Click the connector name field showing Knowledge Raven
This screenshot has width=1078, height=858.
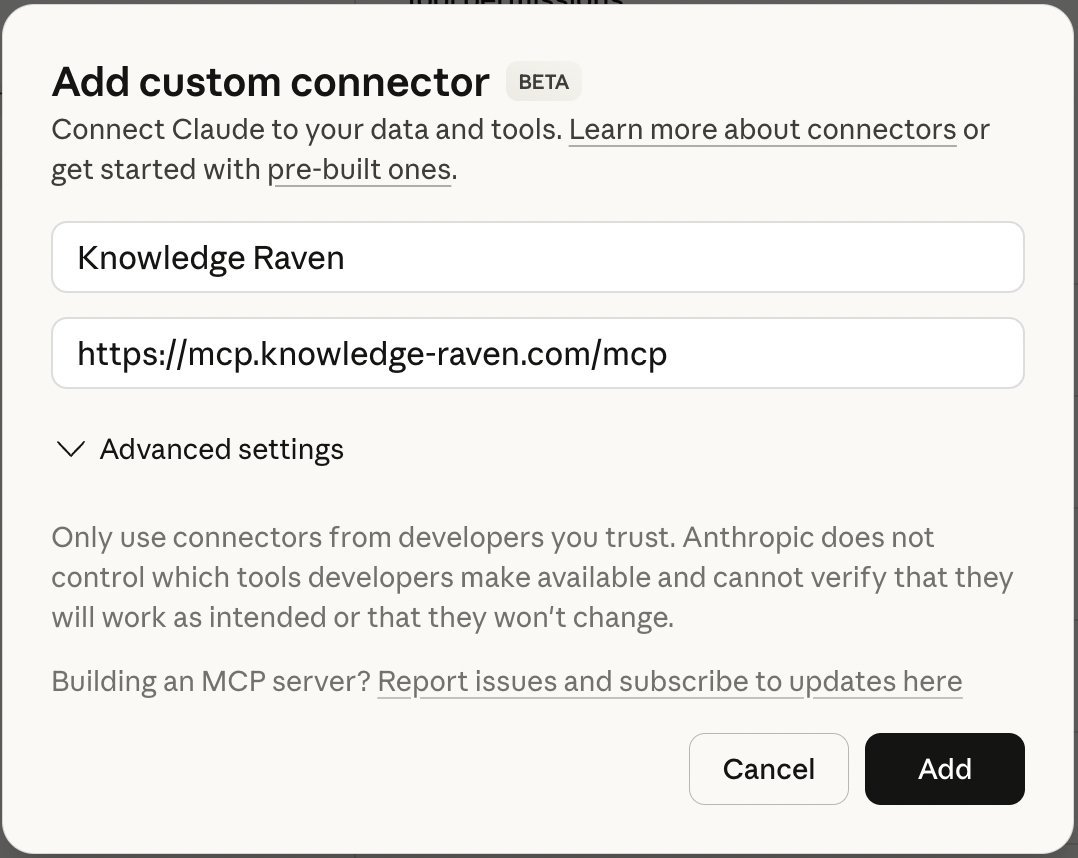click(x=538, y=257)
